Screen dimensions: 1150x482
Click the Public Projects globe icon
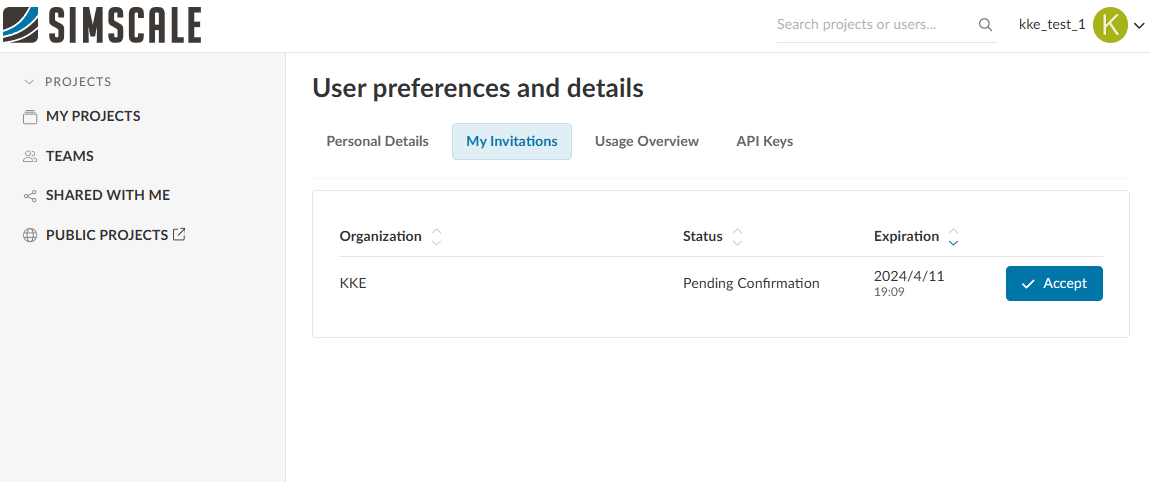tap(30, 236)
